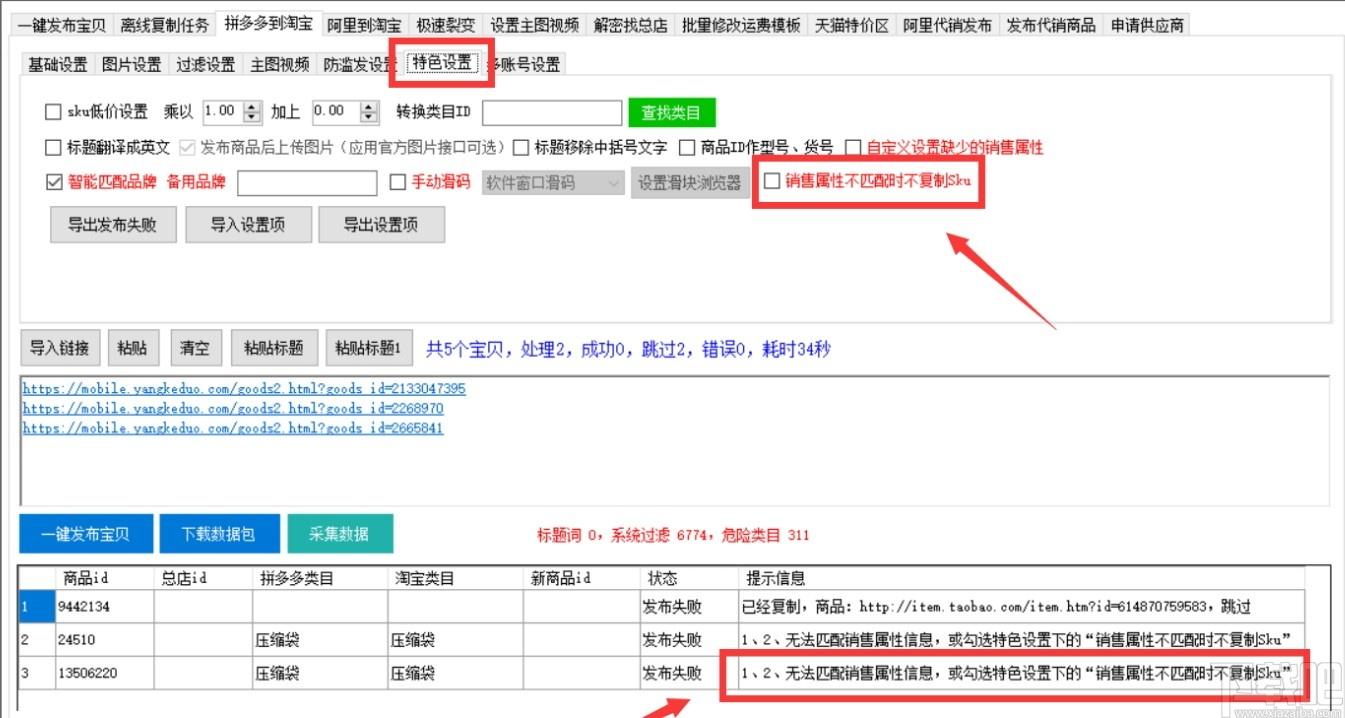Click the 状态 column header

[x=688, y=578]
